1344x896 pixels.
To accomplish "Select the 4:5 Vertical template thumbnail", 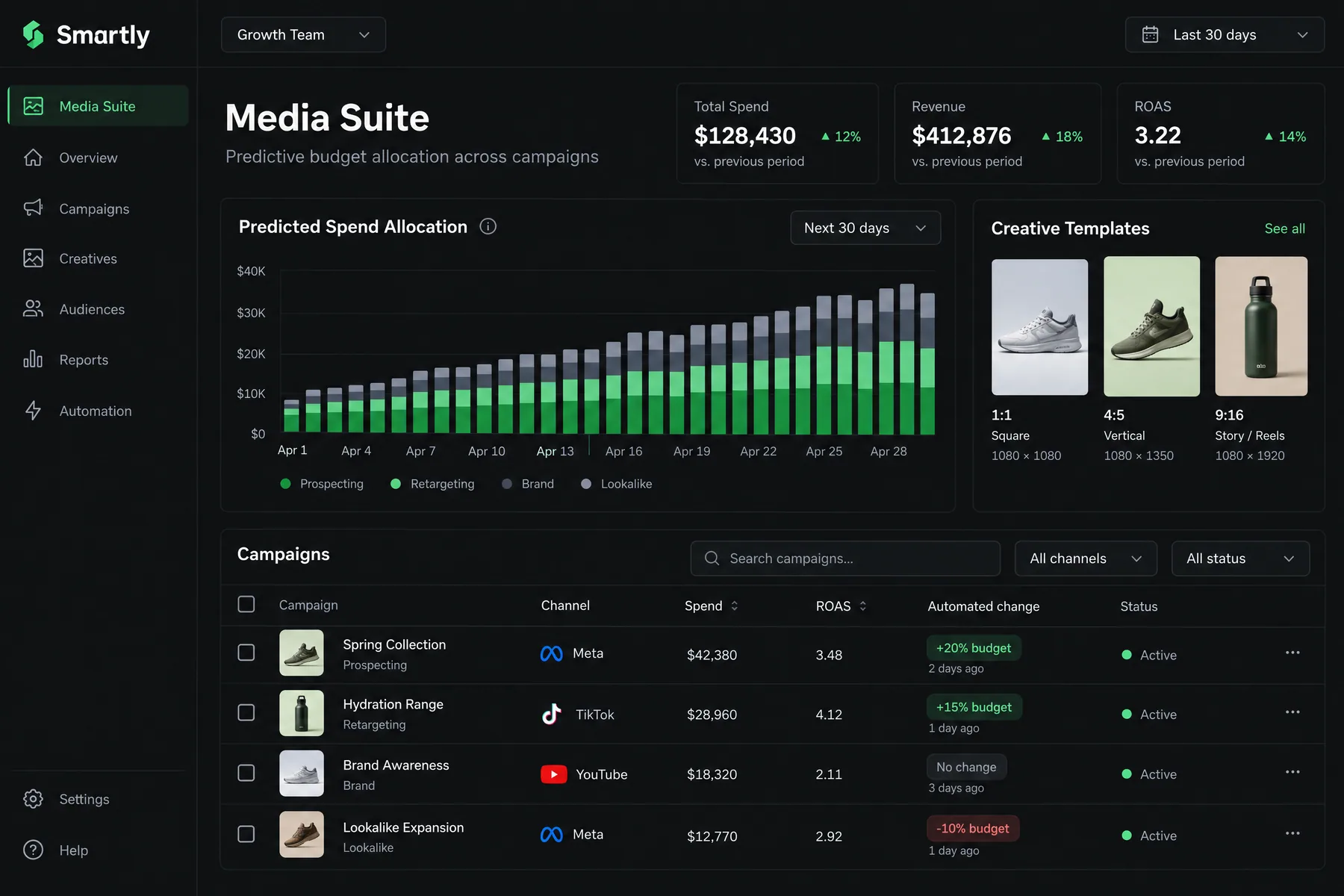I will tap(1151, 326).
